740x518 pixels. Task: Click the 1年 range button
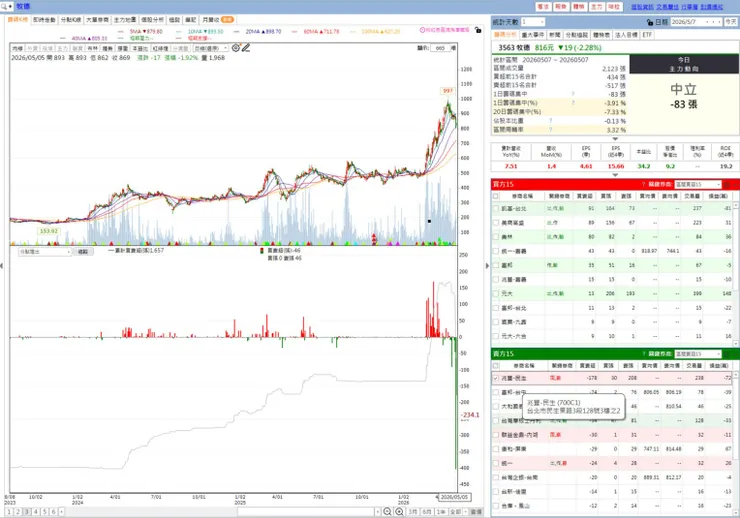pyautogui.click(x=441, y=512)
